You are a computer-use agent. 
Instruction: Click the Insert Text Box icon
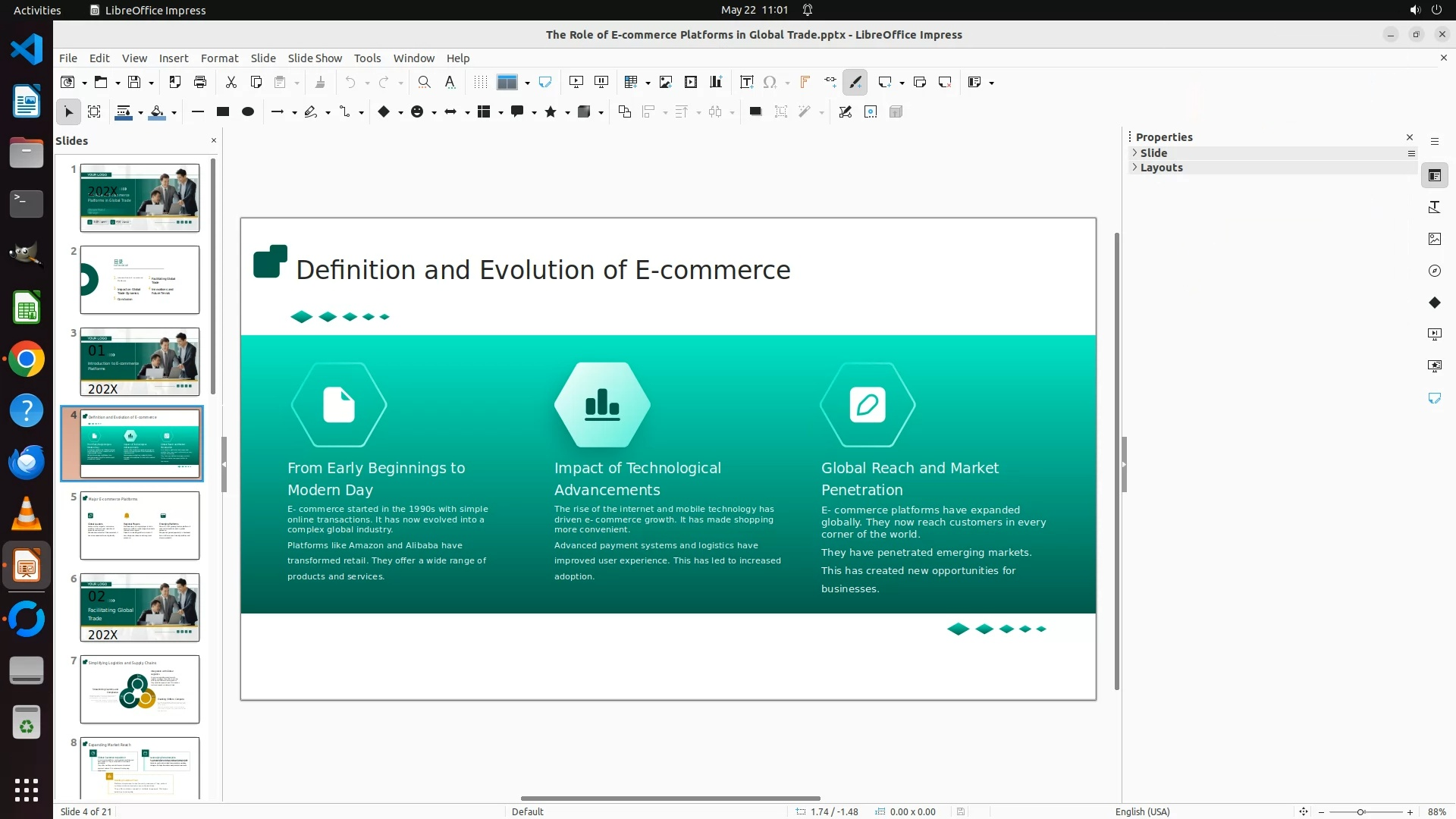click(746, 82)
